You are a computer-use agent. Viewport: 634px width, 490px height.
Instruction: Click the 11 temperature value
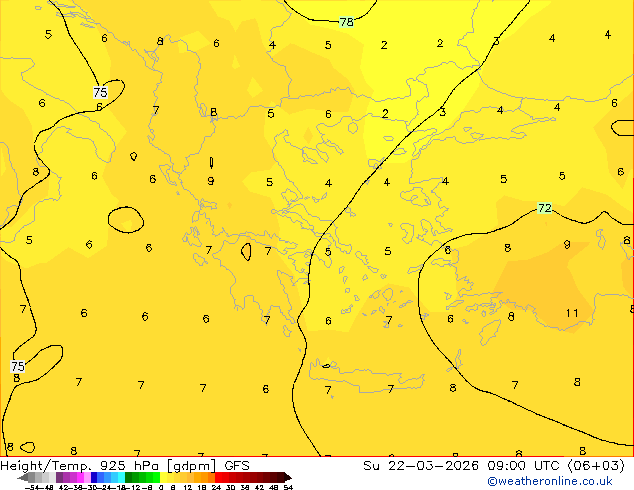[572, 313]
